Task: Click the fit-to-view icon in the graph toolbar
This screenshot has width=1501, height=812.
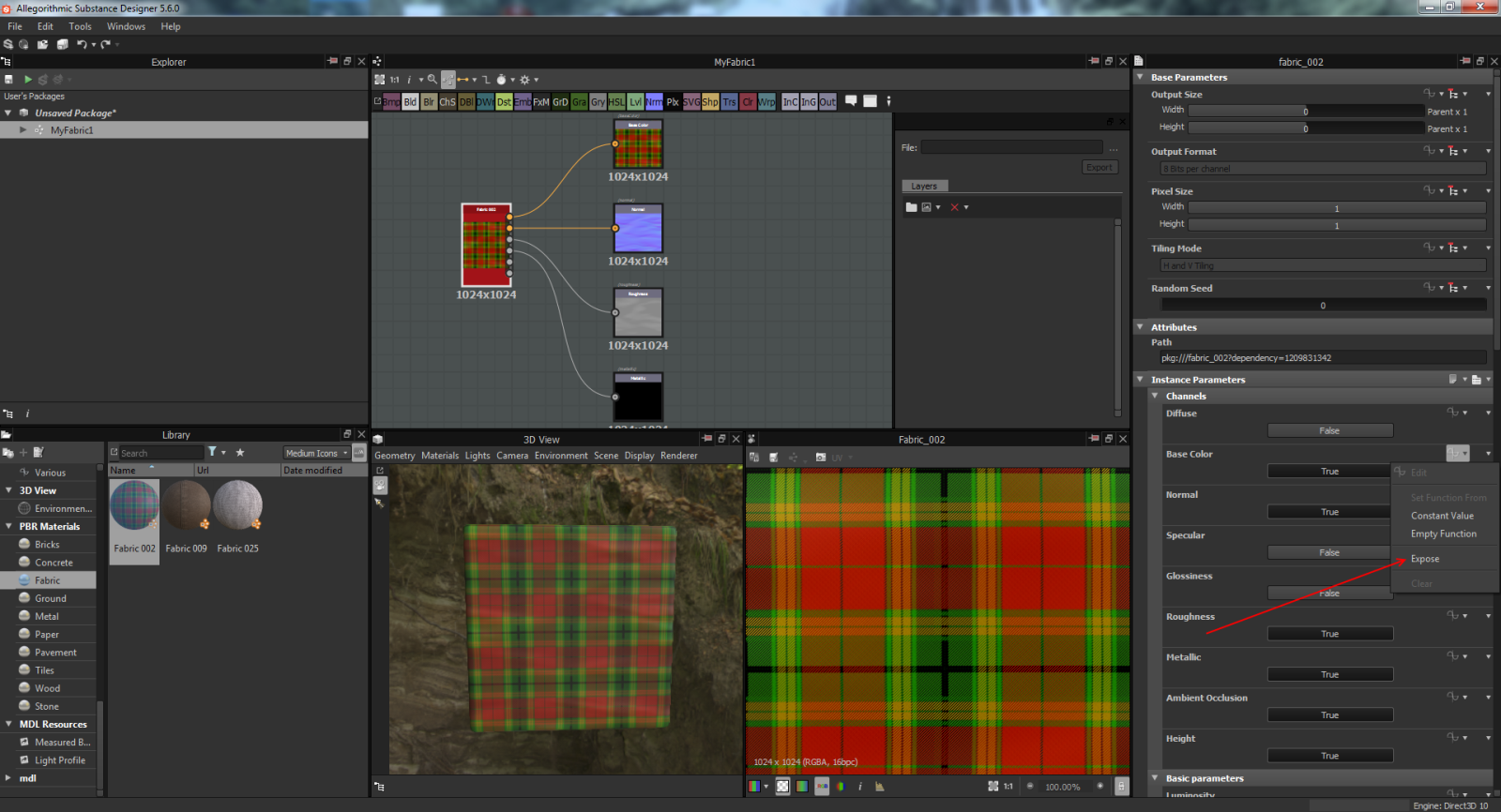Action: 380,80
